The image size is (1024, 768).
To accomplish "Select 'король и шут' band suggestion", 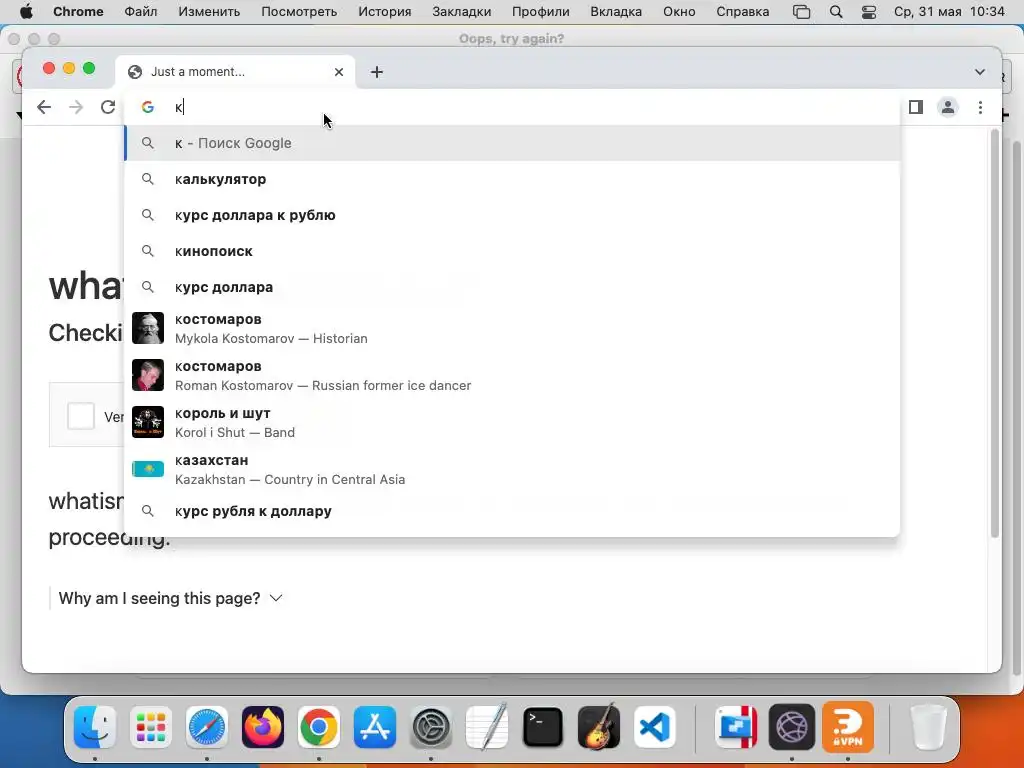I will [x=512, y=423].
